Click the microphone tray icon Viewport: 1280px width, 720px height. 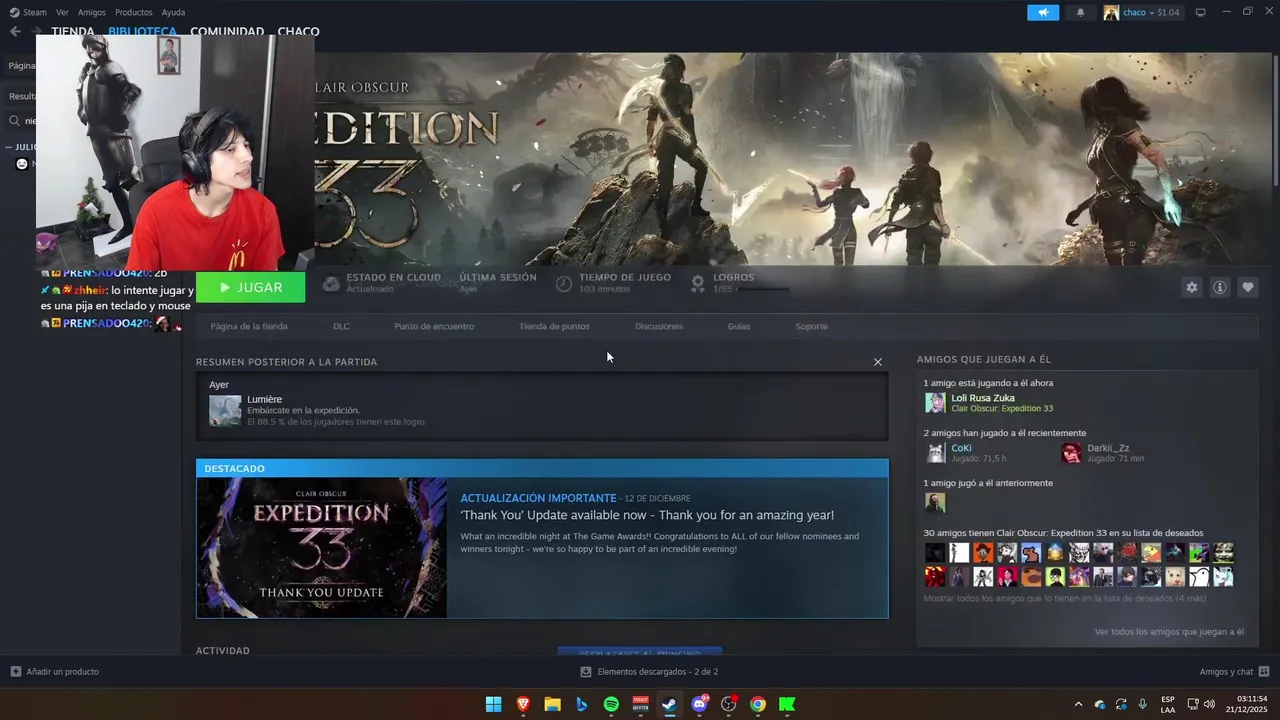[1142, 704]
